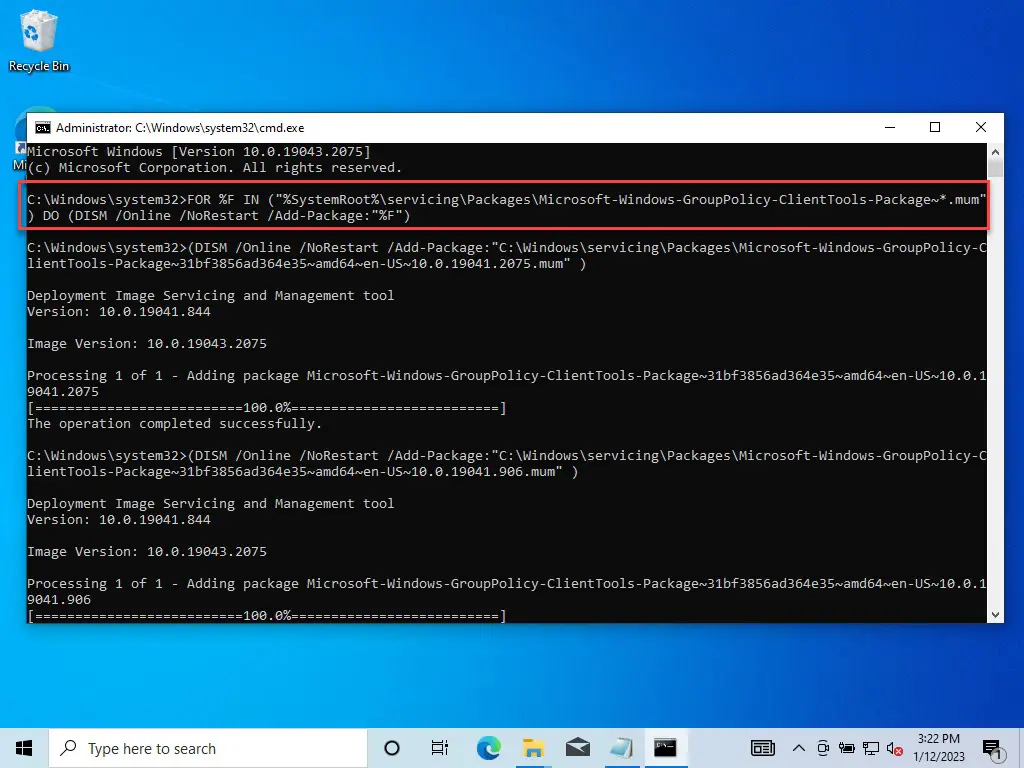Click the line ending '10.0.19041.906.mum" )'
Viewport: 1024px width, 768px height.
click(302, 472)
